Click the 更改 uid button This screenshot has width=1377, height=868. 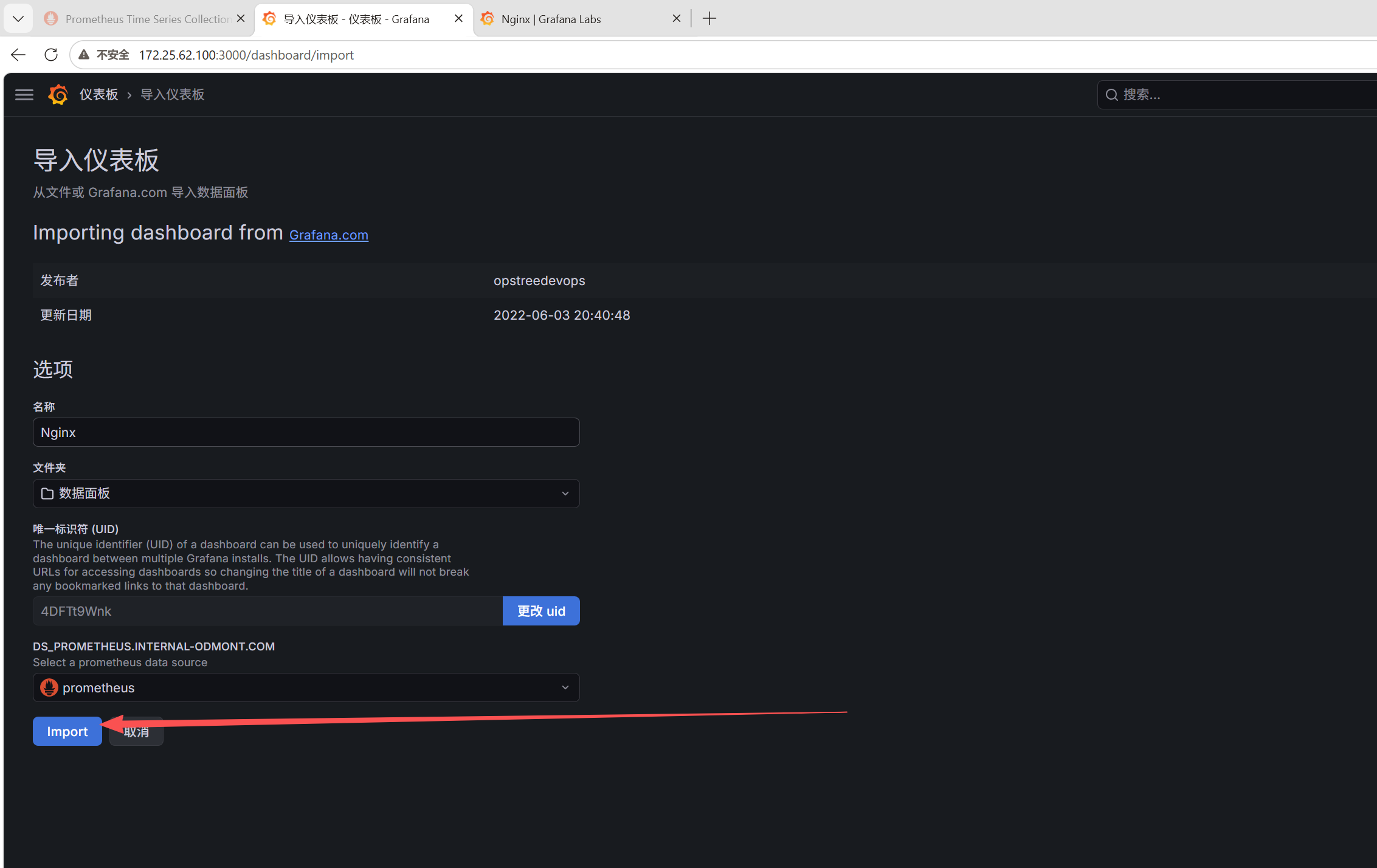point(541,611)
